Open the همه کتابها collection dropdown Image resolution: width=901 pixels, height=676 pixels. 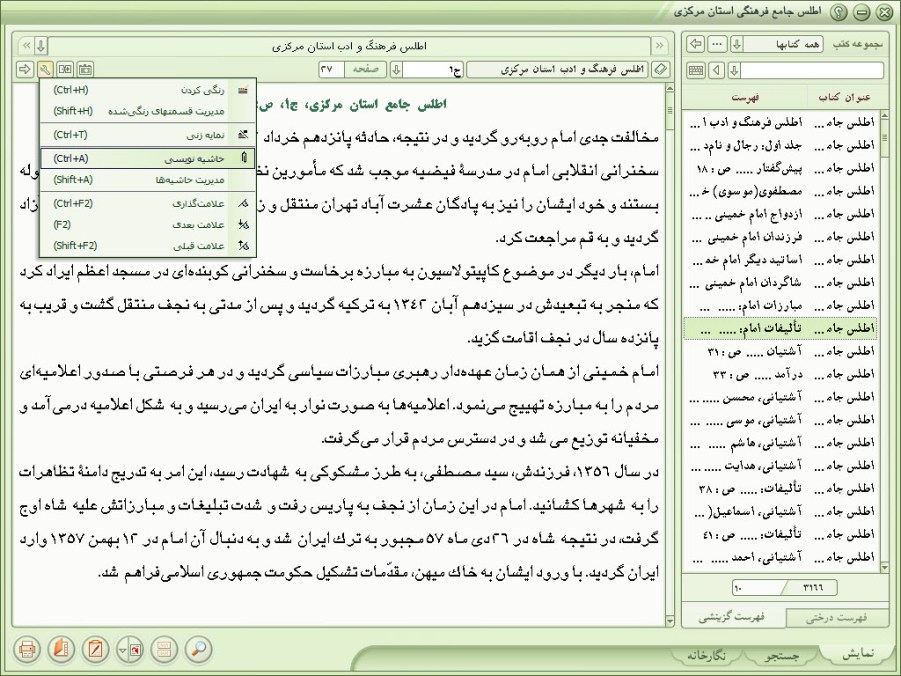click(x=737, y=44)
